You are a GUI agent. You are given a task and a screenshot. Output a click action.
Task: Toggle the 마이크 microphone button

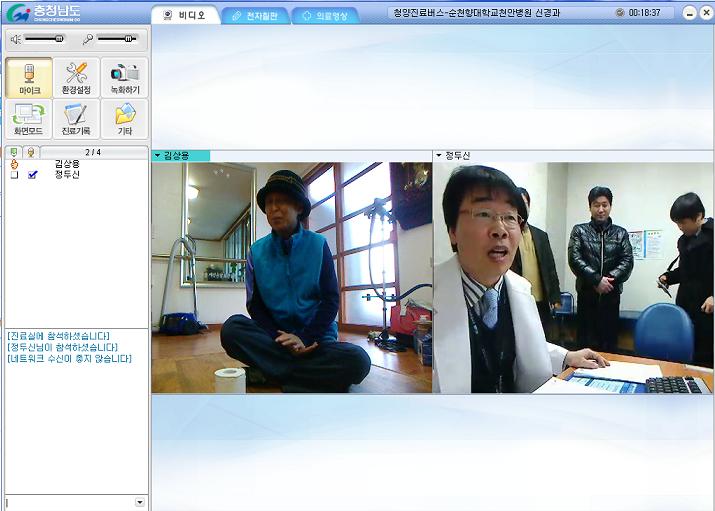pyautogui.click(x=28, y=78)
